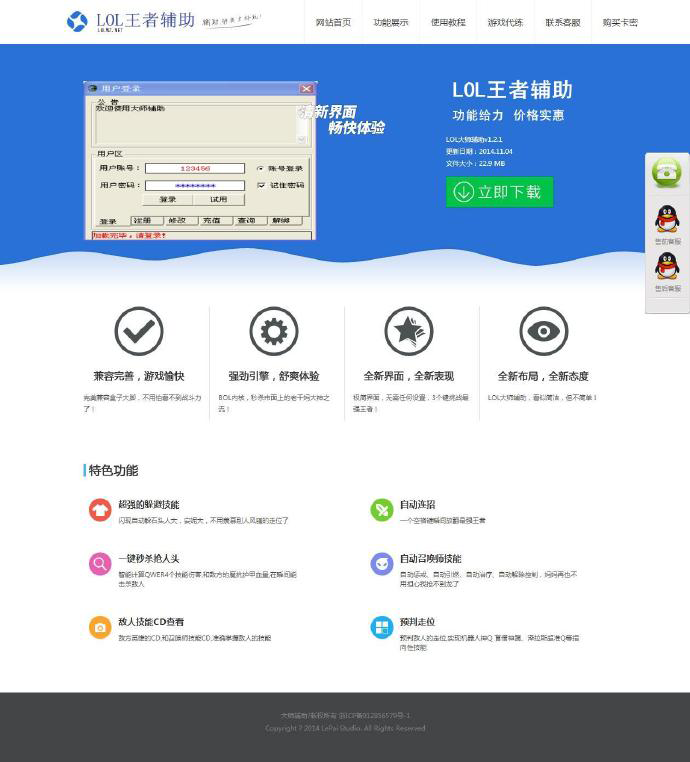This screenshot has width=690, height=762.
Task: Open the 联系客服 navigation item
Action: [x=563, y=22]
